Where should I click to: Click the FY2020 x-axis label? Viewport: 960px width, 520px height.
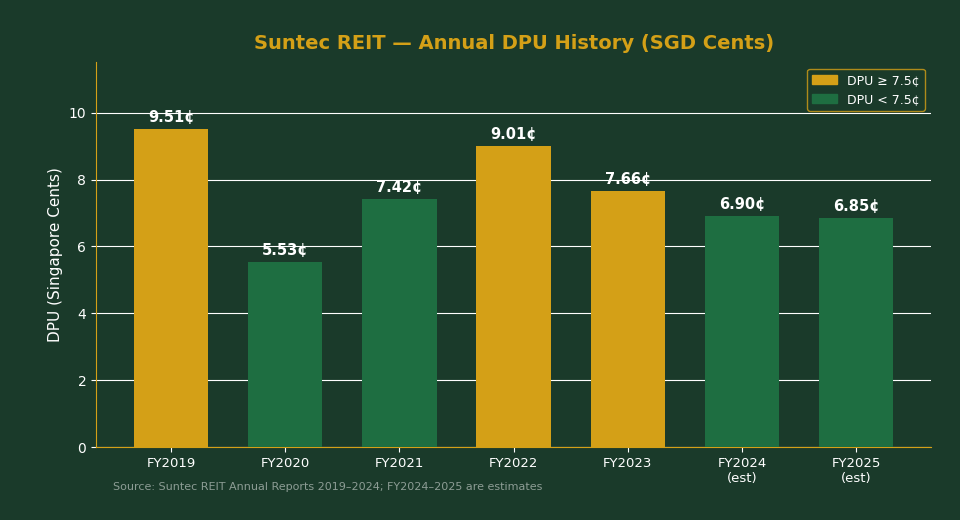click(285, 463)
